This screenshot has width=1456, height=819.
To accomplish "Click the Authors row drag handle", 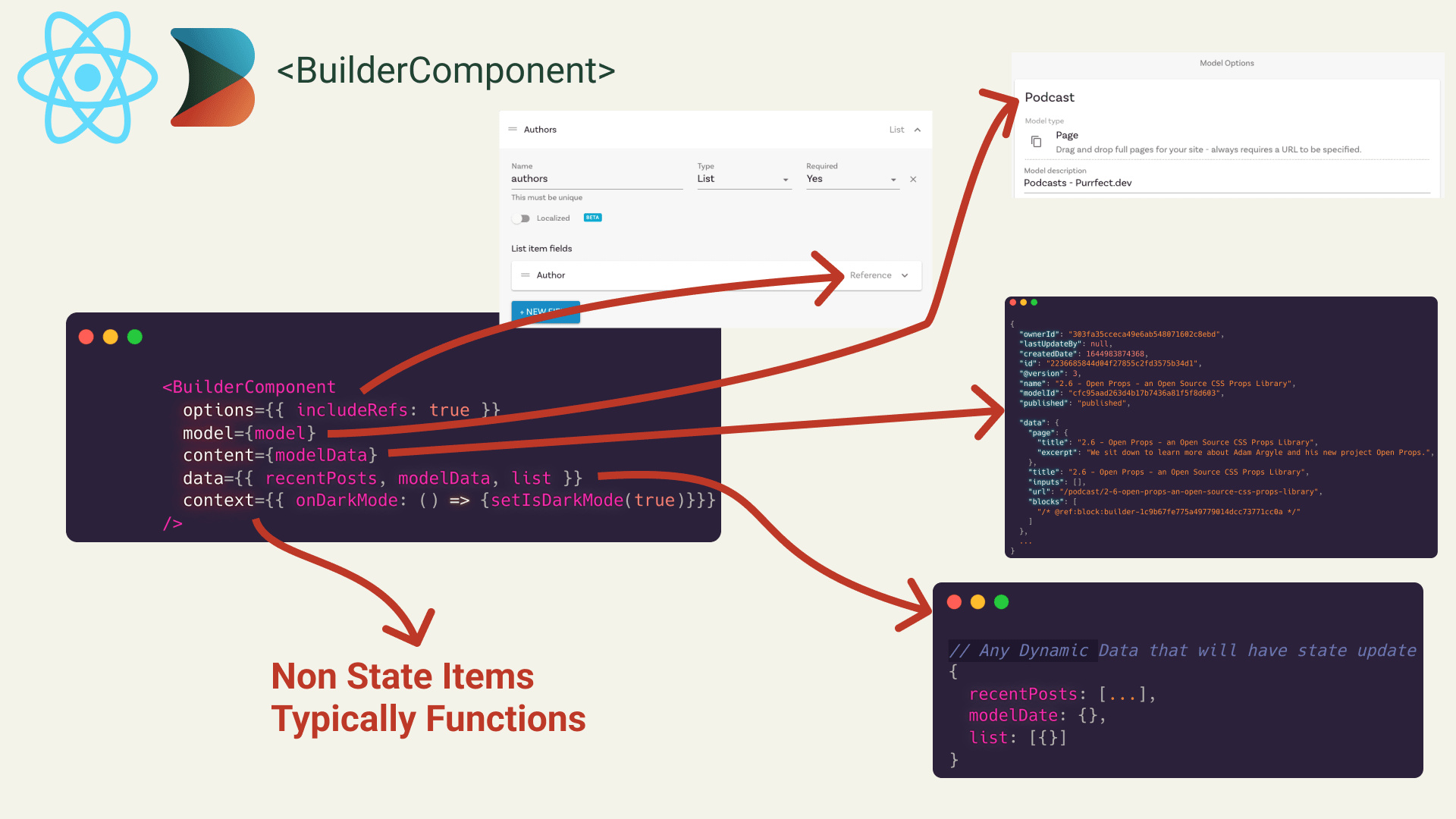I will 513,130.
